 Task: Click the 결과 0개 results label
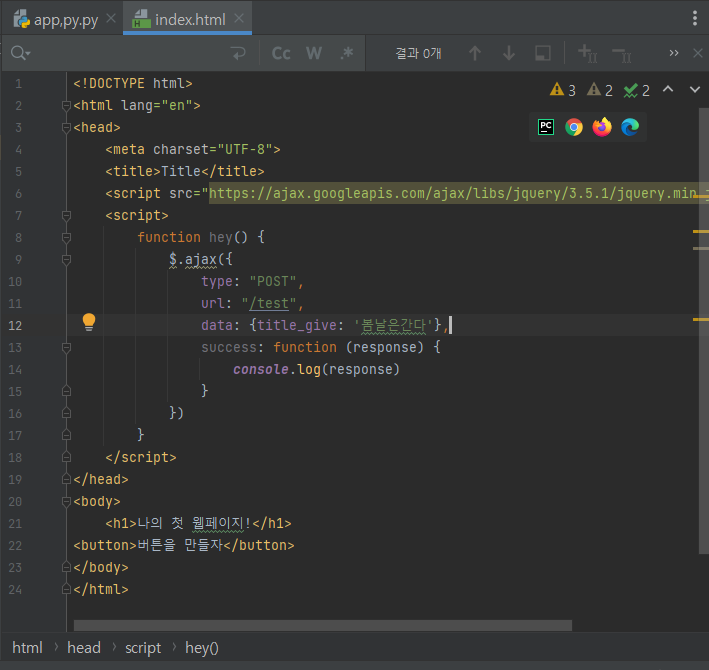[418, 53]
